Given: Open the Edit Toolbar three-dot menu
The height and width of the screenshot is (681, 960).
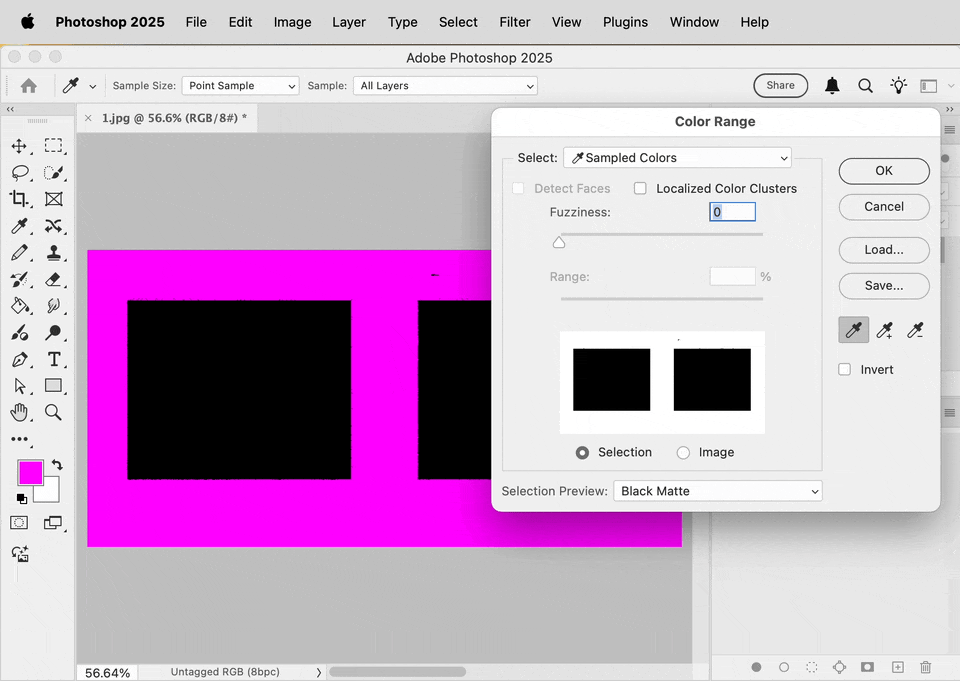Looking at the screenshot, I should (20, 438).
